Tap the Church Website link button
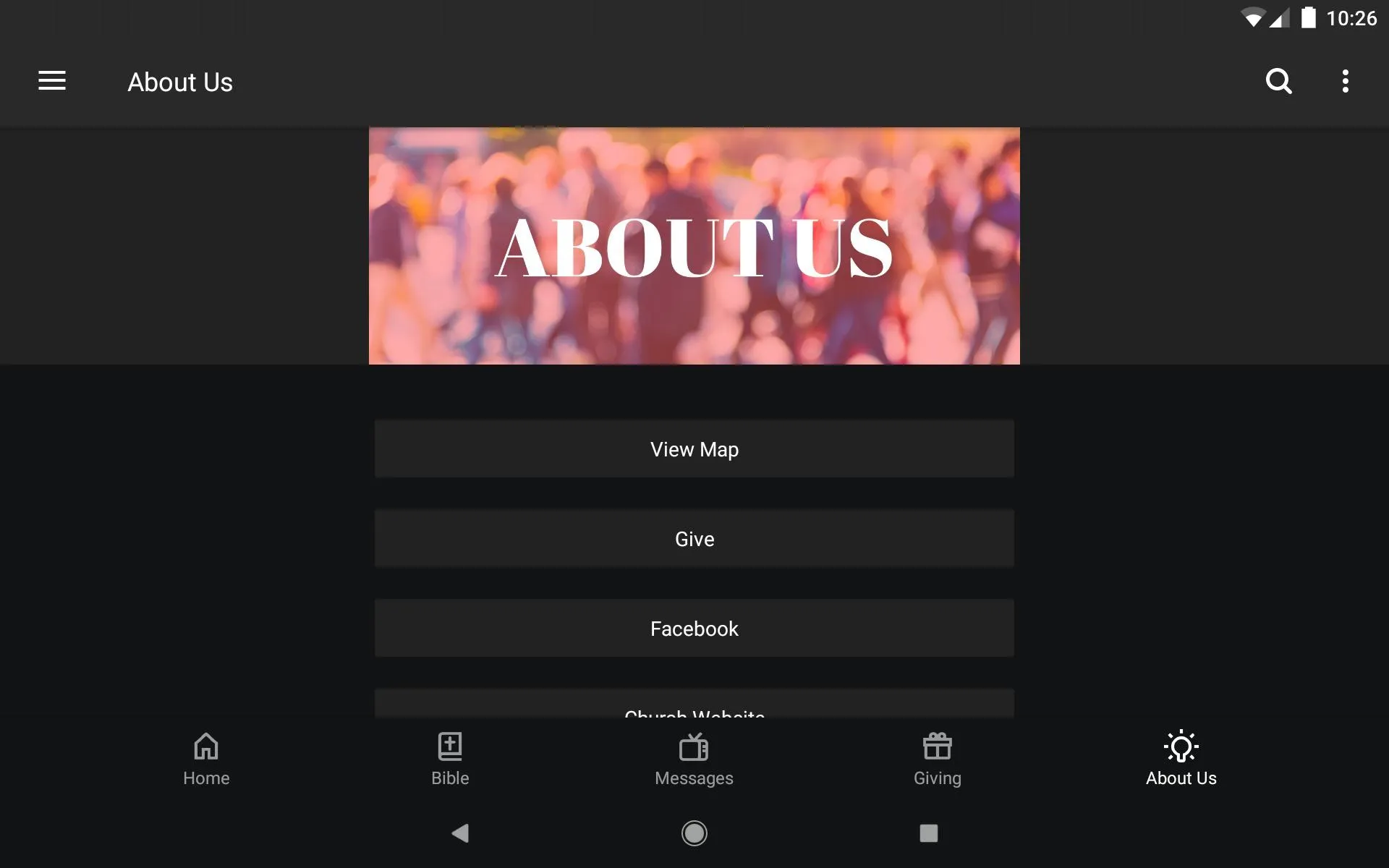The image size is (1389, 868). pos(694,711)
